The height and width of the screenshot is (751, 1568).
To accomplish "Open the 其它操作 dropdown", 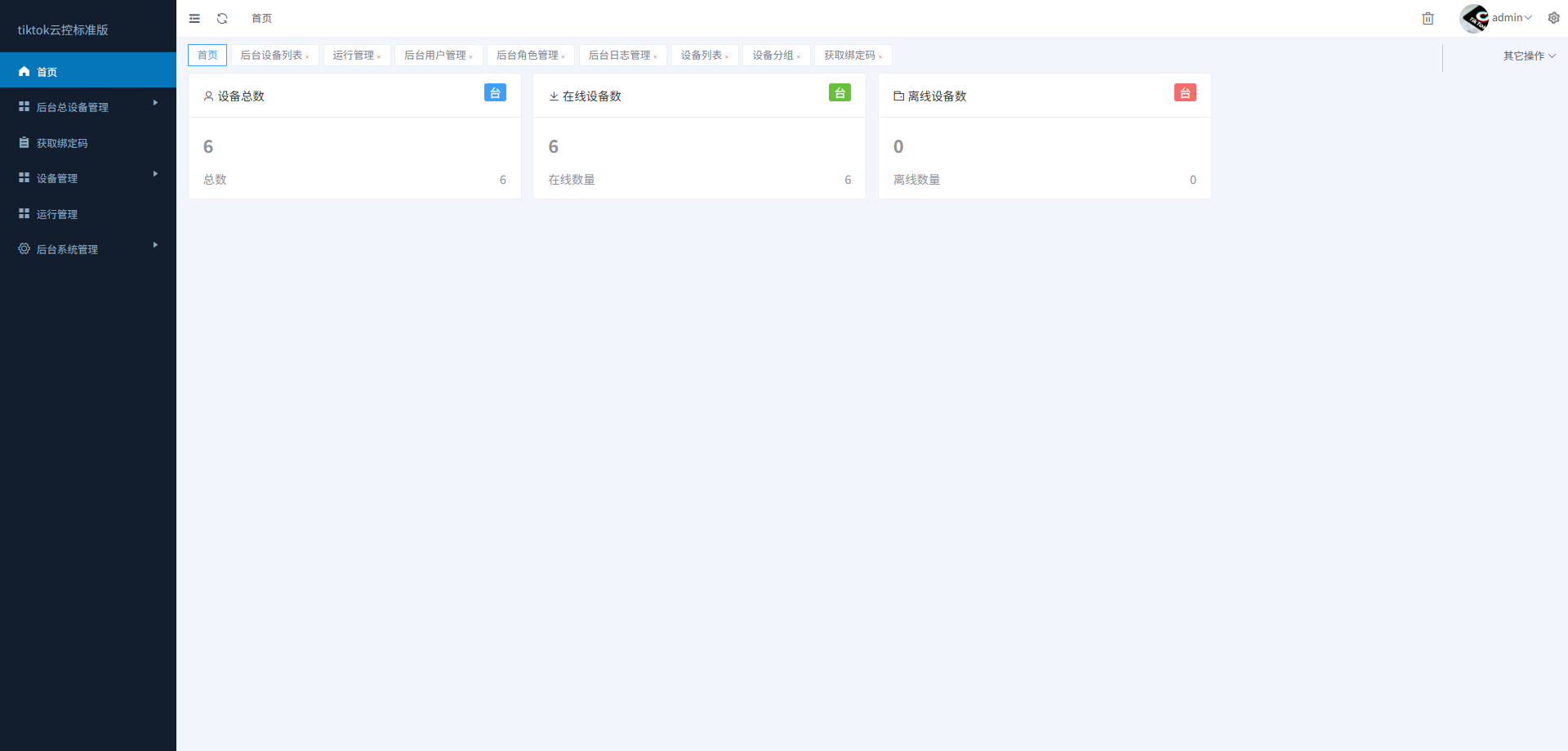I will coord(1529,56).
